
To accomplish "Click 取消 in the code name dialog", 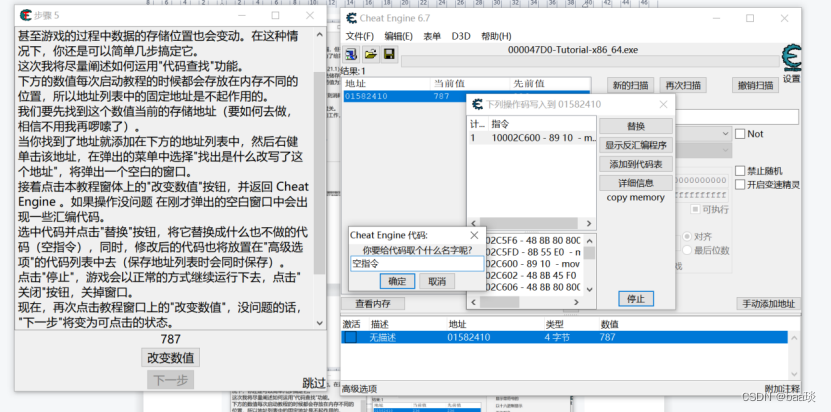I will (437, 282).
